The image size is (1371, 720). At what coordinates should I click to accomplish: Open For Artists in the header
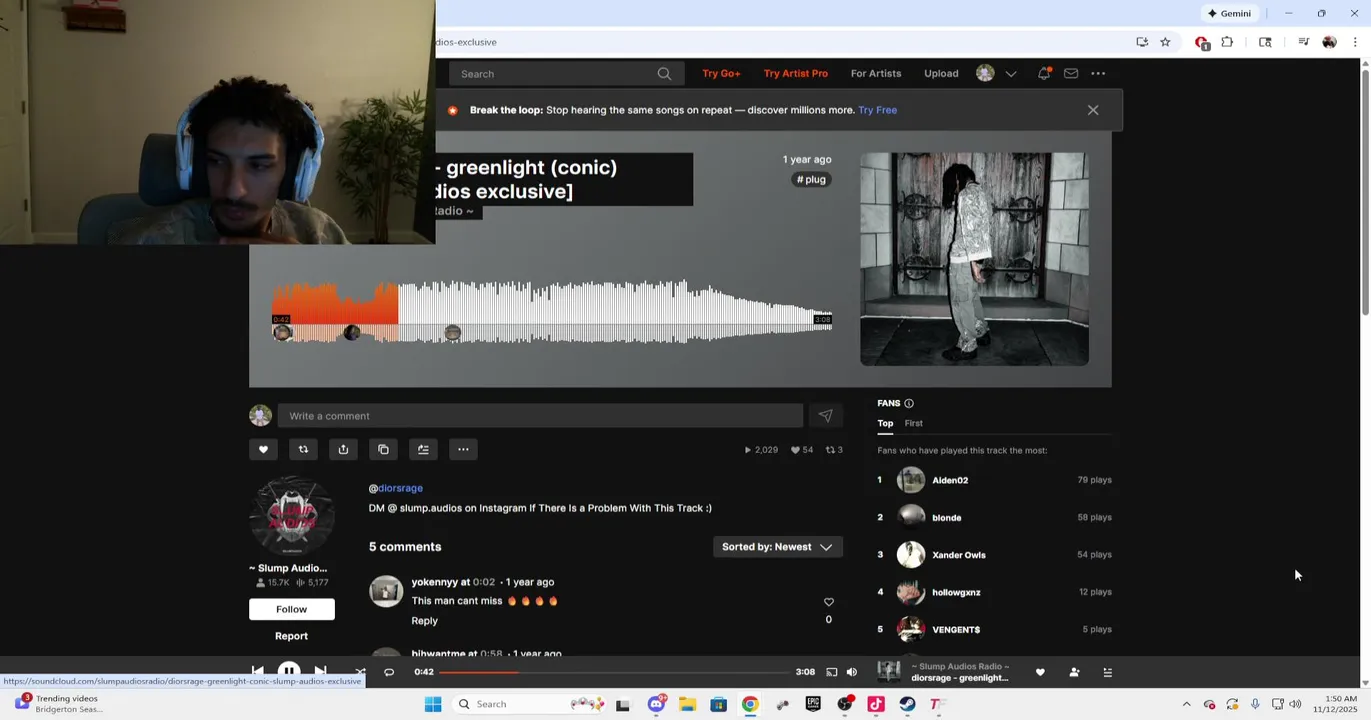876,73
